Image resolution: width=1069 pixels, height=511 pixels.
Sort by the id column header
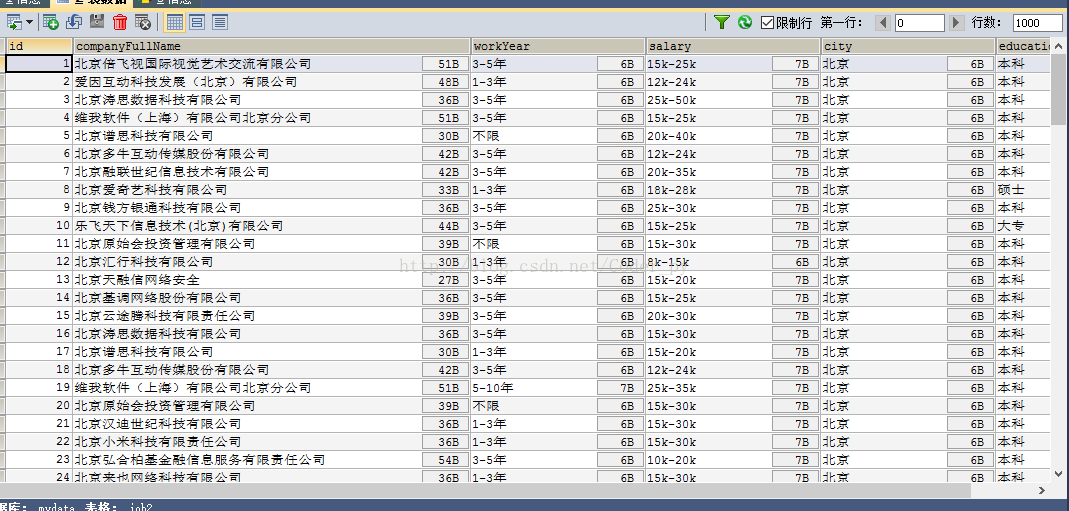[x=39, y=46]
